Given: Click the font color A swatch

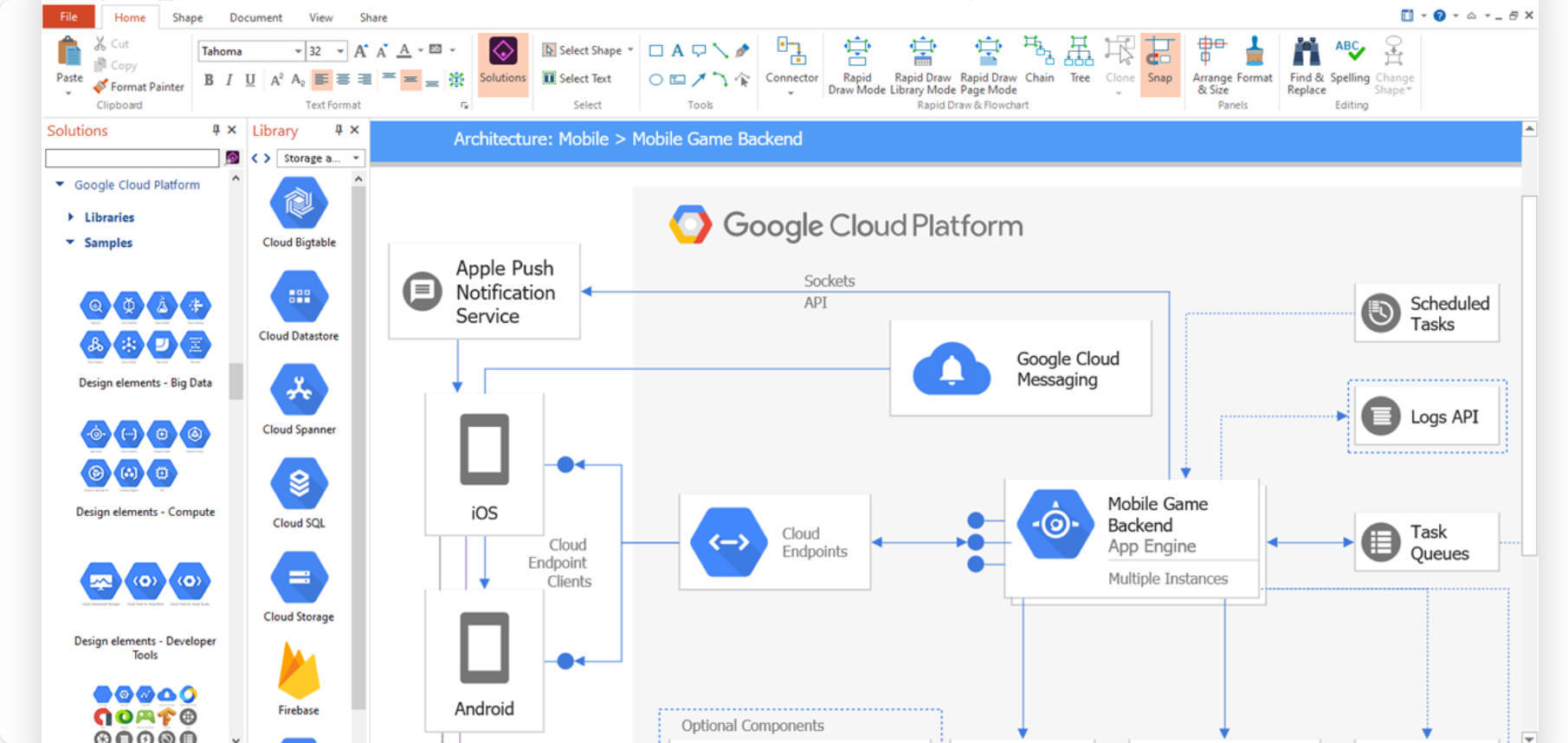Looking at the screenshot, I should coord(403,51).
